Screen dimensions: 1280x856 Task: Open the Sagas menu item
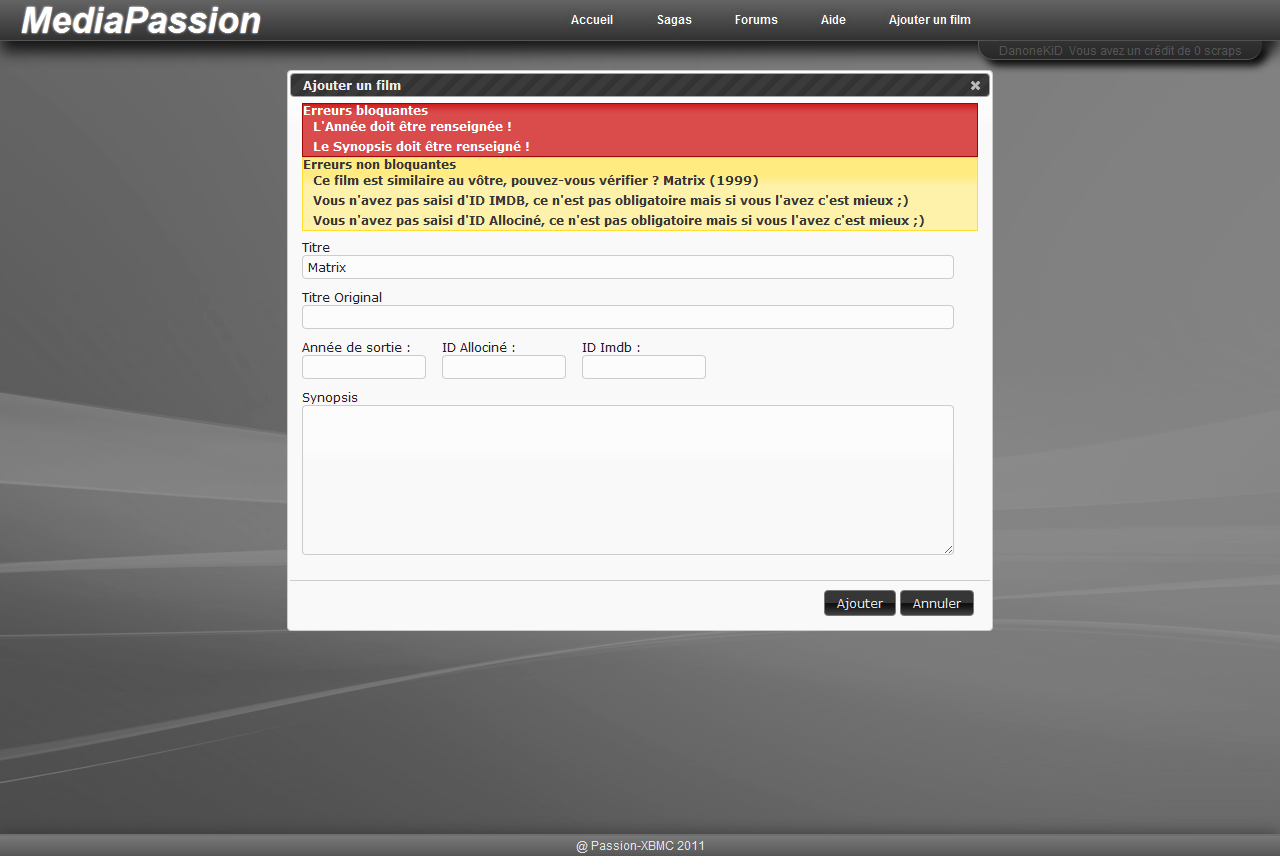(x=674, y=20)
